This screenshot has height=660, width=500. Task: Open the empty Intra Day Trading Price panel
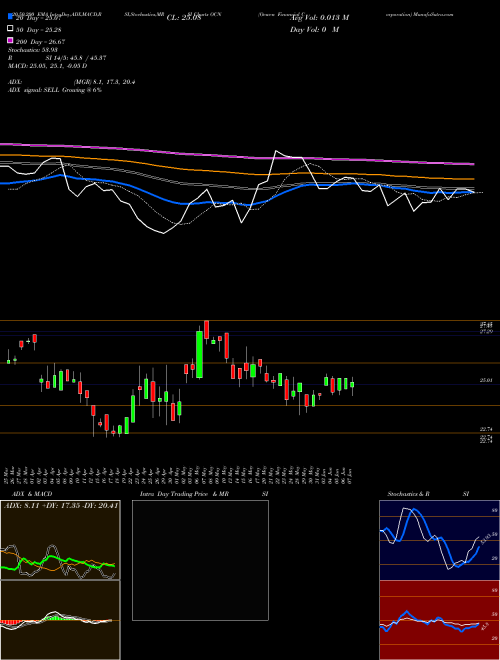point(200,560)
